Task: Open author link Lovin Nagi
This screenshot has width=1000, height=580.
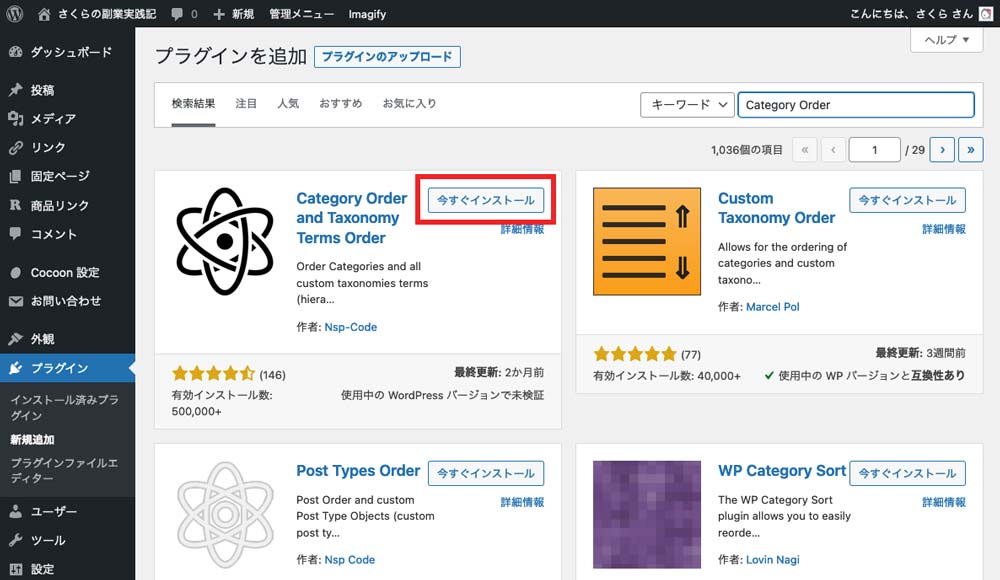Action: pyautogui.click(x=772, y=560)
